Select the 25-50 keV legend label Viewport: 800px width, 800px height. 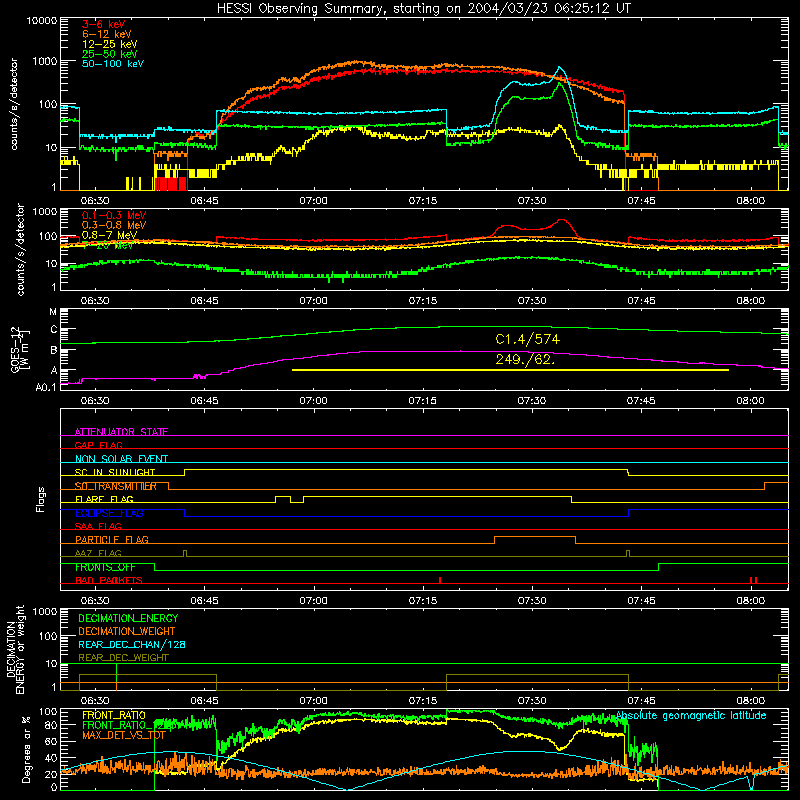click(x=110, y=54)
